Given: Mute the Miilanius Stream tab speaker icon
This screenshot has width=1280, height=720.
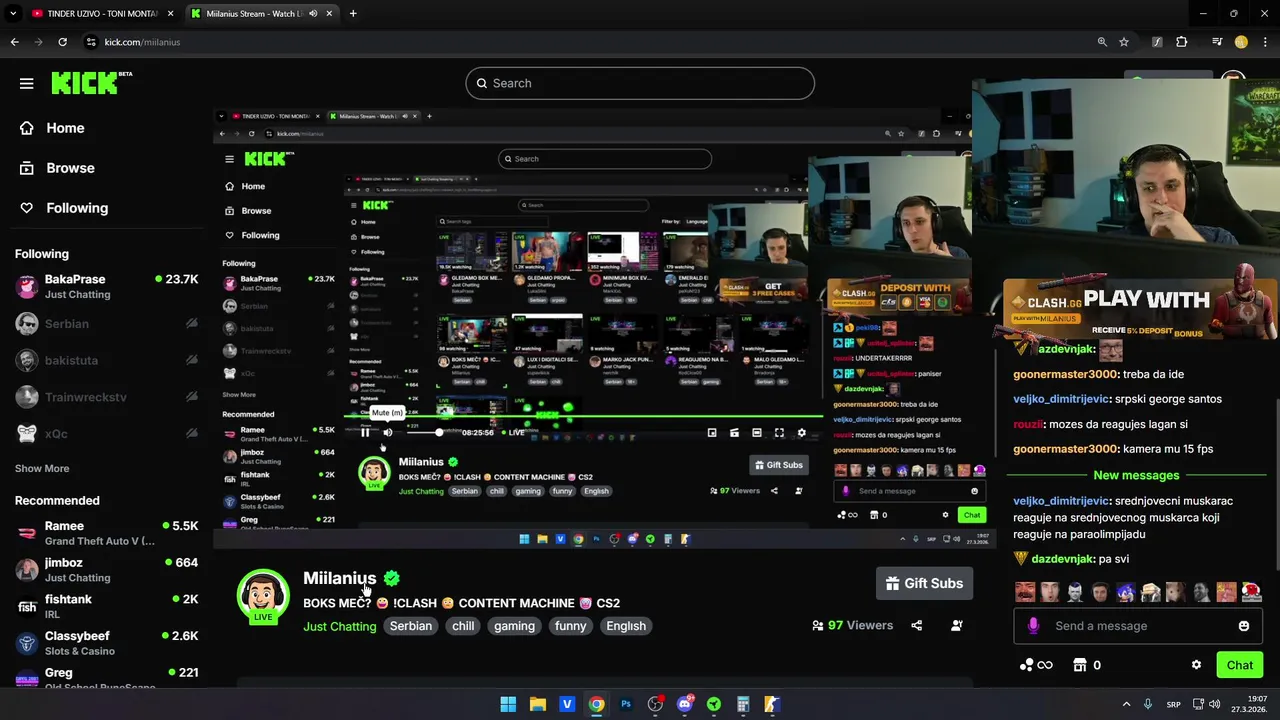Looking at the screenshot, I should 314,13.
